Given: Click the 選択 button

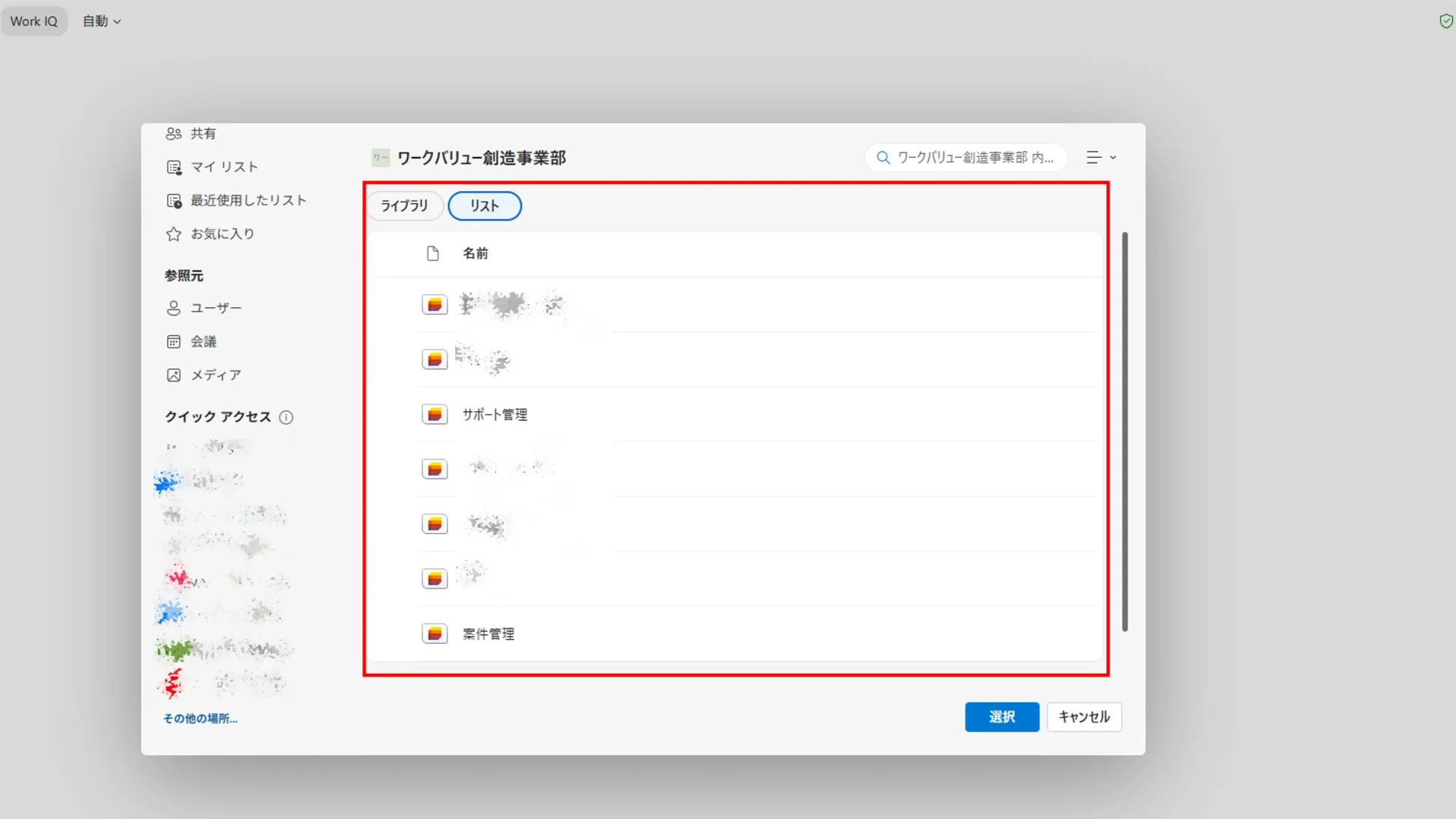Looking at the screenshot, I should click(x=1002, y=717).
